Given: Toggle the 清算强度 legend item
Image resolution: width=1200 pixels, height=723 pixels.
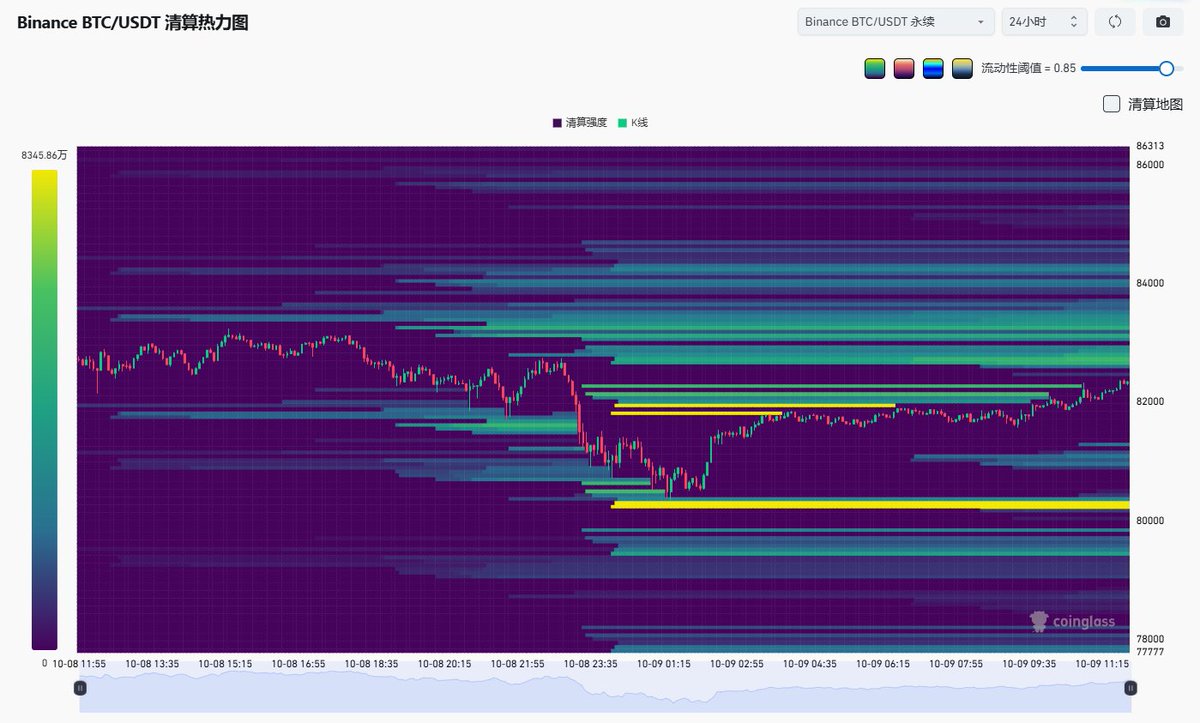Looking at the screenshot, I should [x=580, y=123].
